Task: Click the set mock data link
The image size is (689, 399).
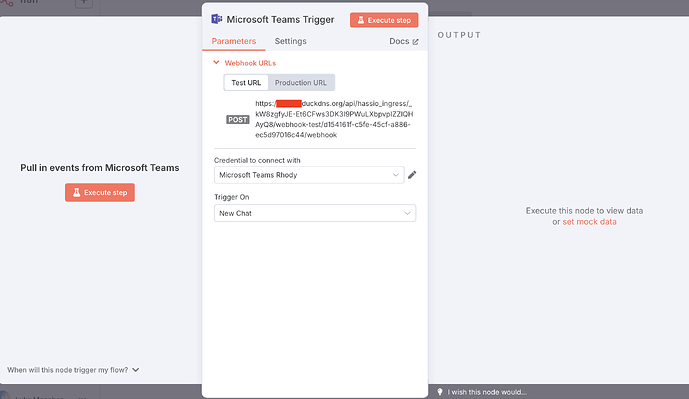Action: coord(589,222)
